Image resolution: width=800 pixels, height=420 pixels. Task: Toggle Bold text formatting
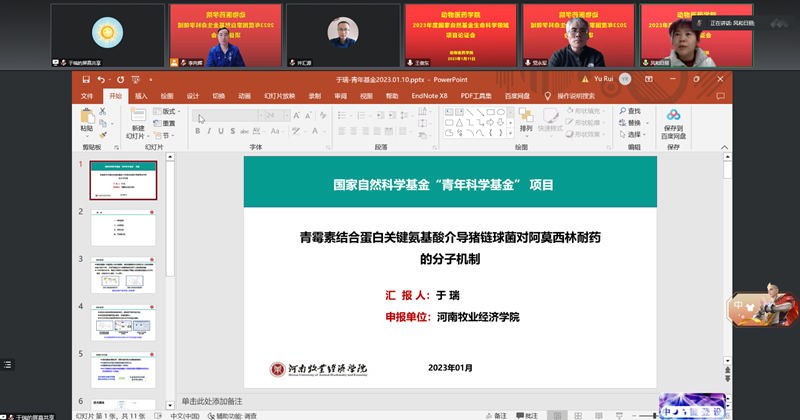click(x=200, y=130)
